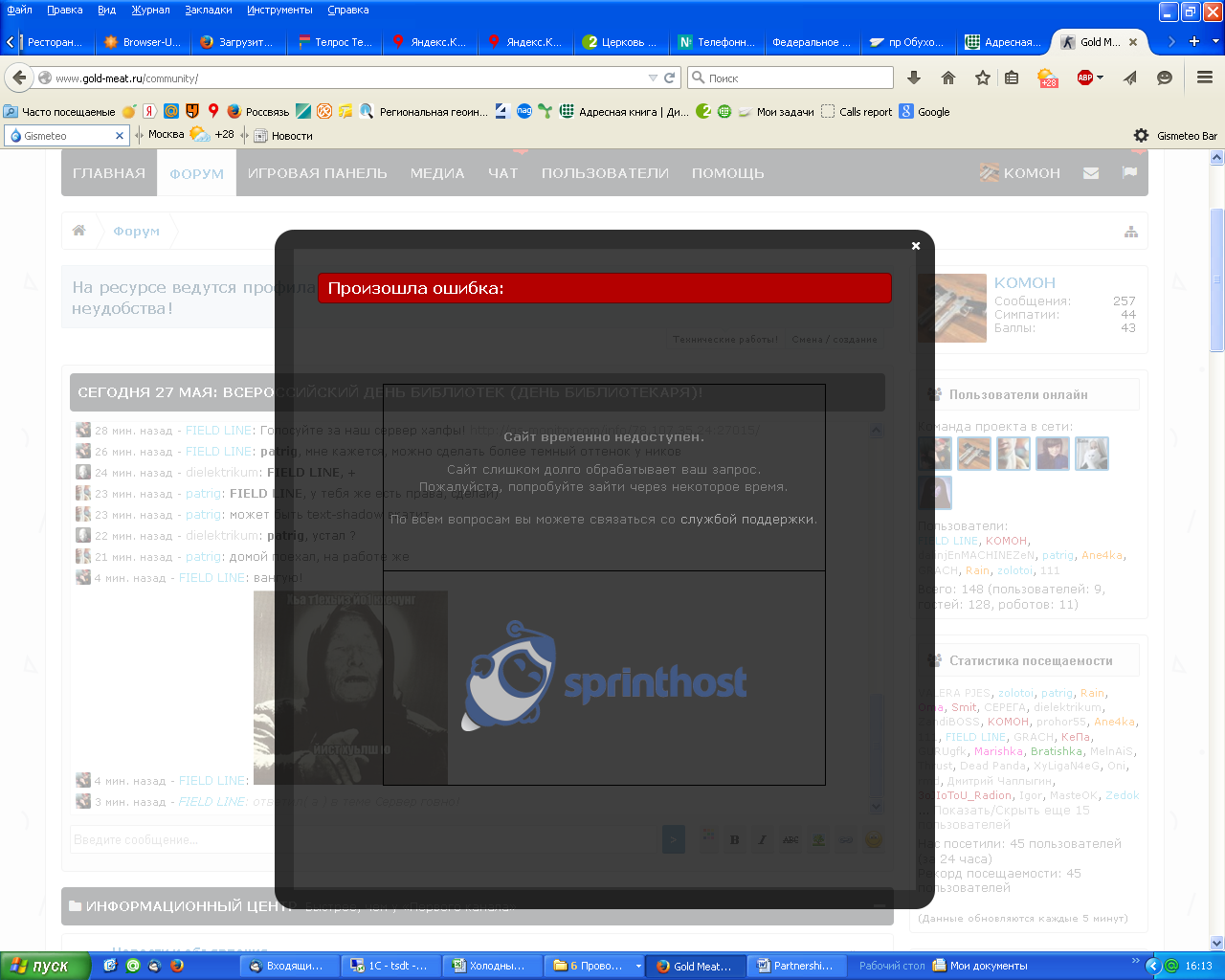Viewport: 1225px width, 980px height.
Task: Clear the Gismeteo search field with X
Action: 120,136
